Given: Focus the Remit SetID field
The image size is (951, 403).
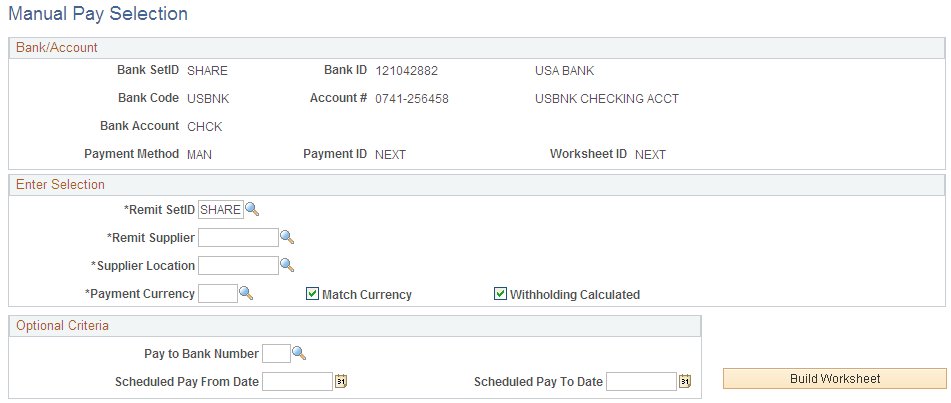Looking at the screenshot, I should point(221,210).
